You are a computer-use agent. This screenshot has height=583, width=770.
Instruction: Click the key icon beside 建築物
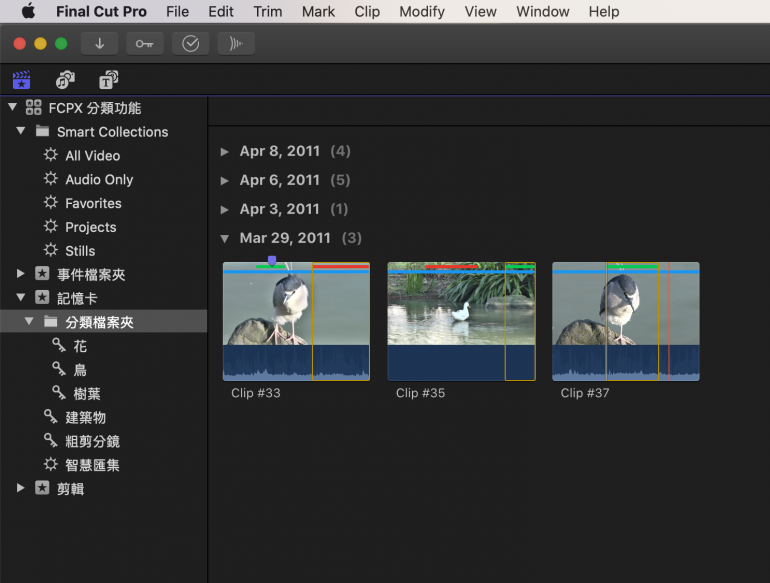click(x=51, y=417)
